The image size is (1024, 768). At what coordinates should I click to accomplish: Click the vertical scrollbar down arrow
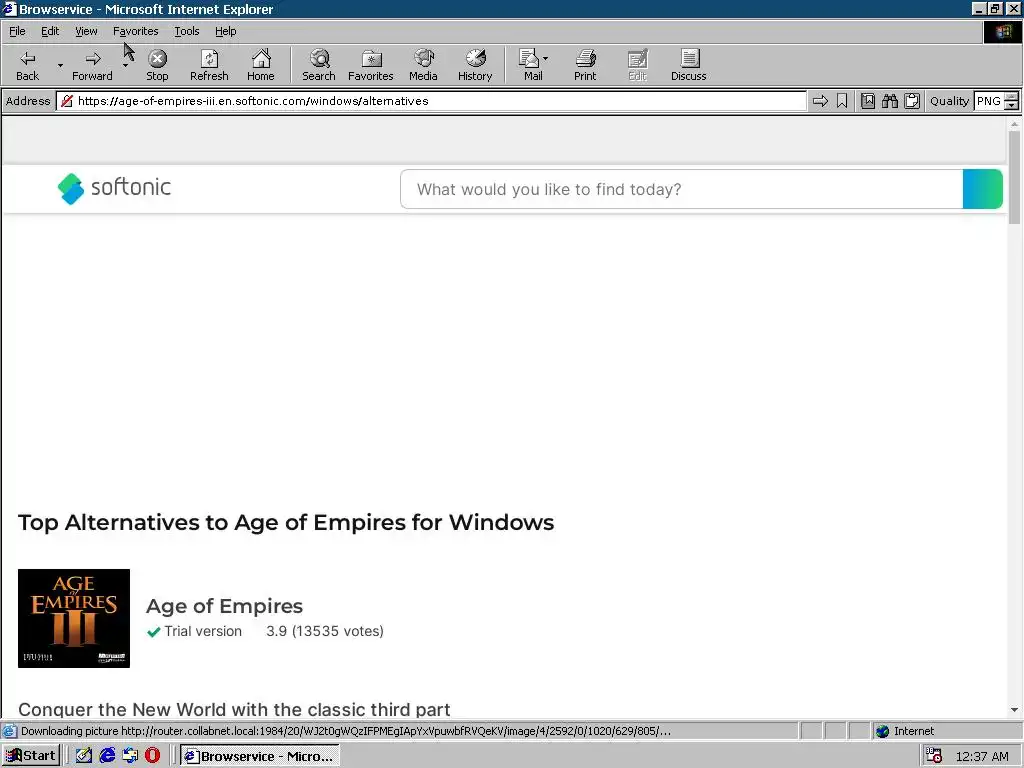pos(1014,710)
